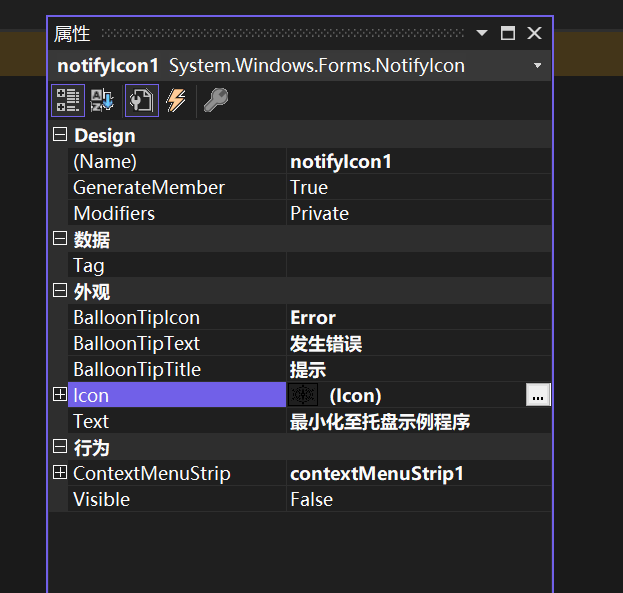This screenshot has height=593, width=623.
Task: Maximize the Properties panel
Action: coord(508,33)
